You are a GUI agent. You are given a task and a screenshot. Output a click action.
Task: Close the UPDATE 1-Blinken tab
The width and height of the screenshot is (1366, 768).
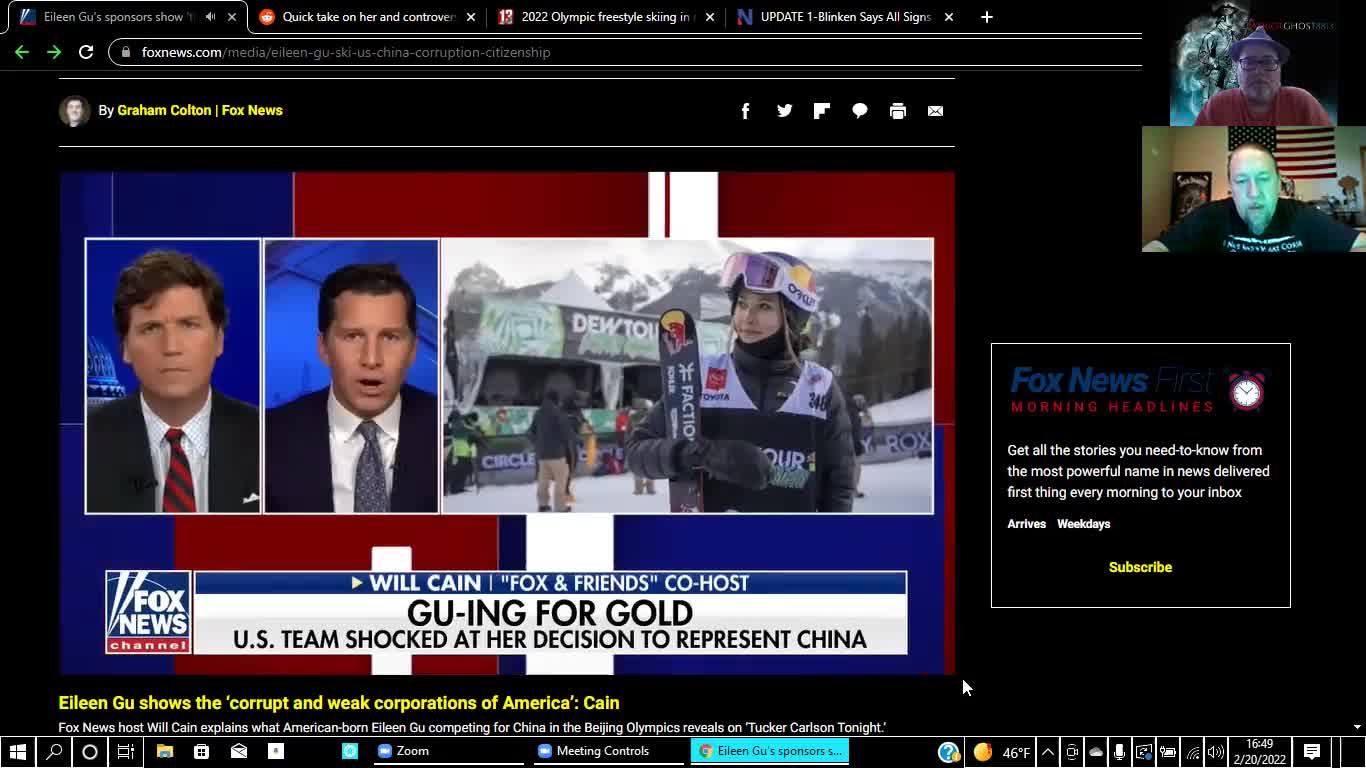click(x=949, y=17)
